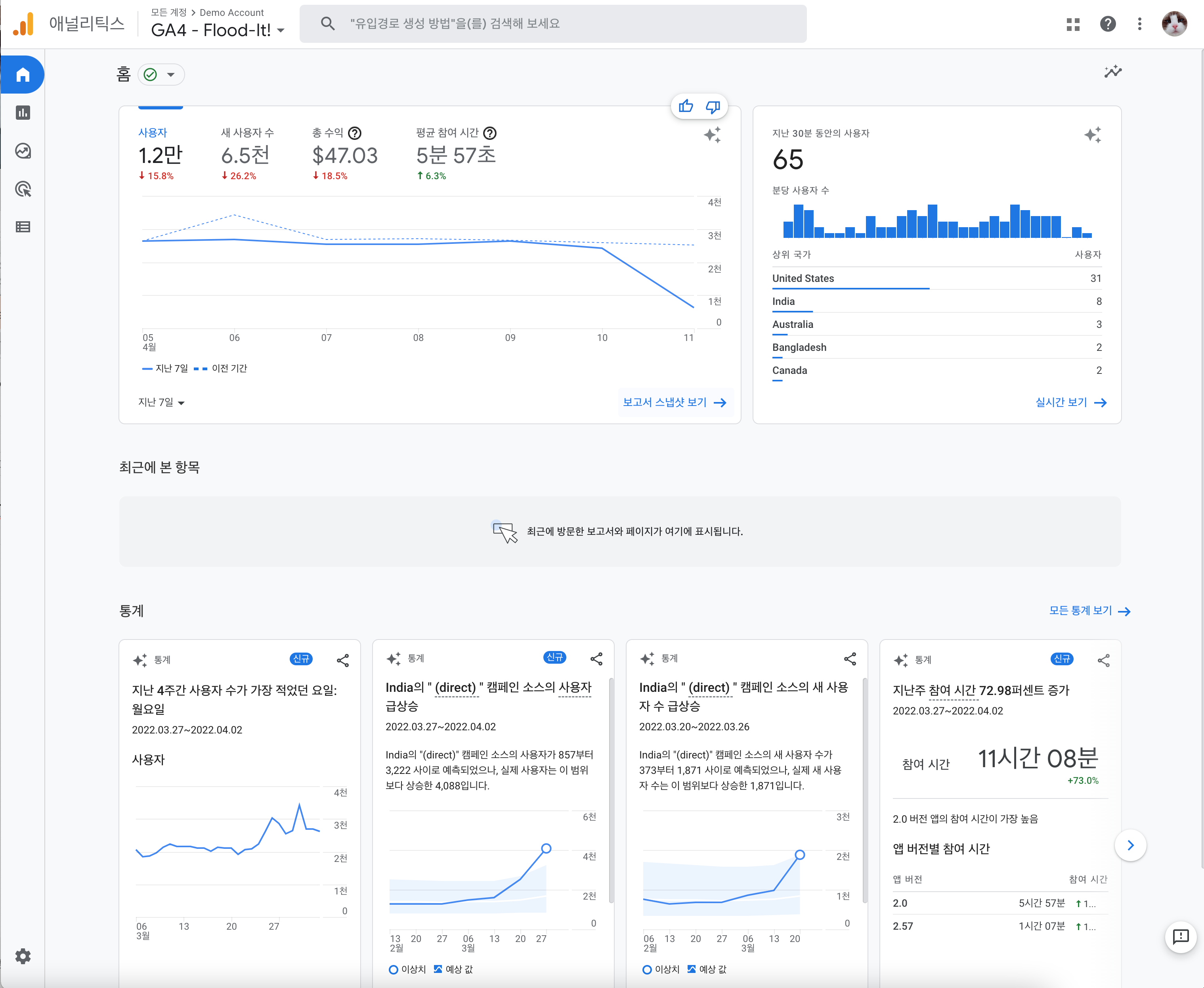The image size is (1204, 988).
Task: Open the Advertising target icon in sidebar
Action: (23, 189)
